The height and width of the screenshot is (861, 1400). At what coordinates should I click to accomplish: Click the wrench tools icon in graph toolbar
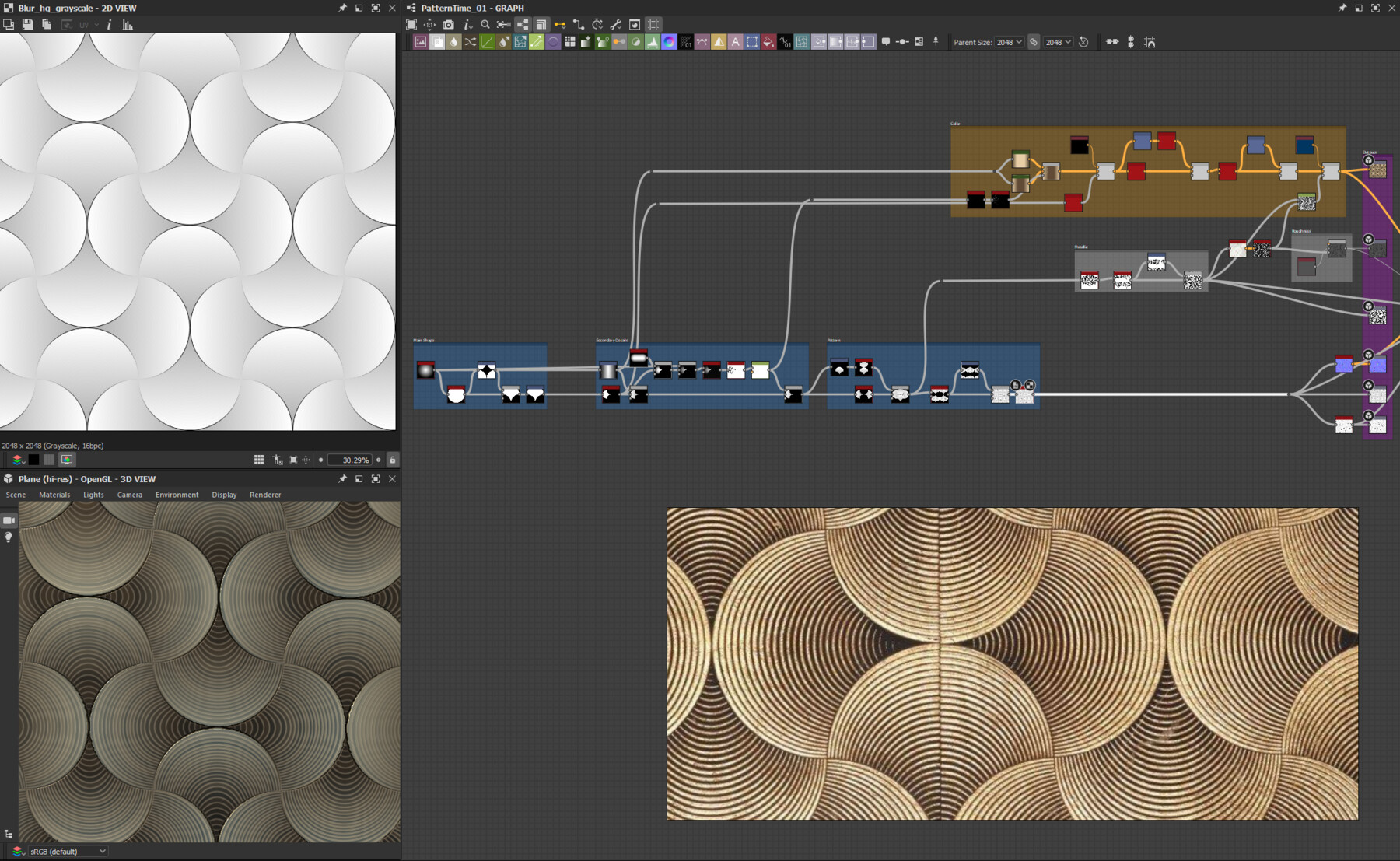tap(616, 25)
